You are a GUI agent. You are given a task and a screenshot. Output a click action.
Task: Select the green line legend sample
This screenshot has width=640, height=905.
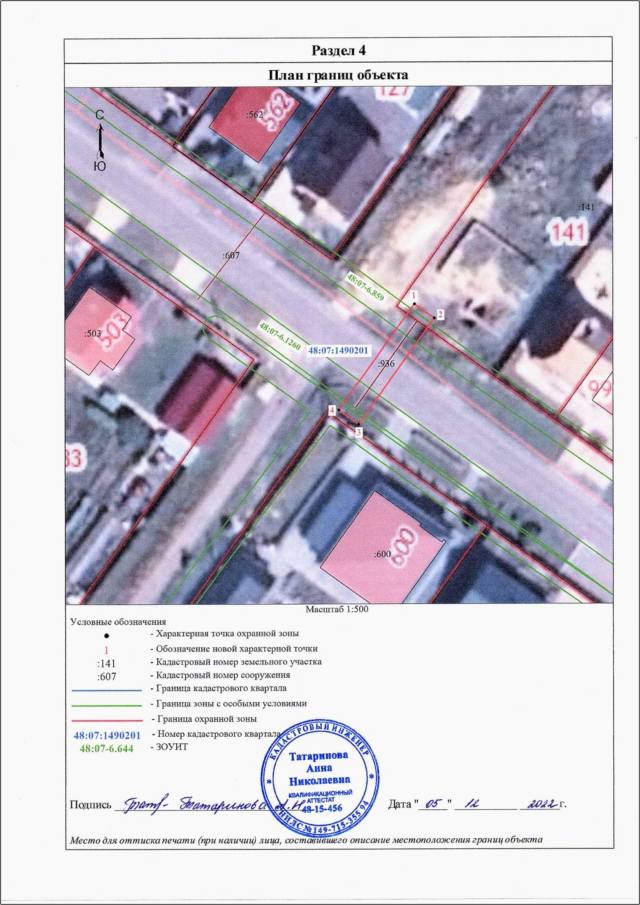coord(106,705)
